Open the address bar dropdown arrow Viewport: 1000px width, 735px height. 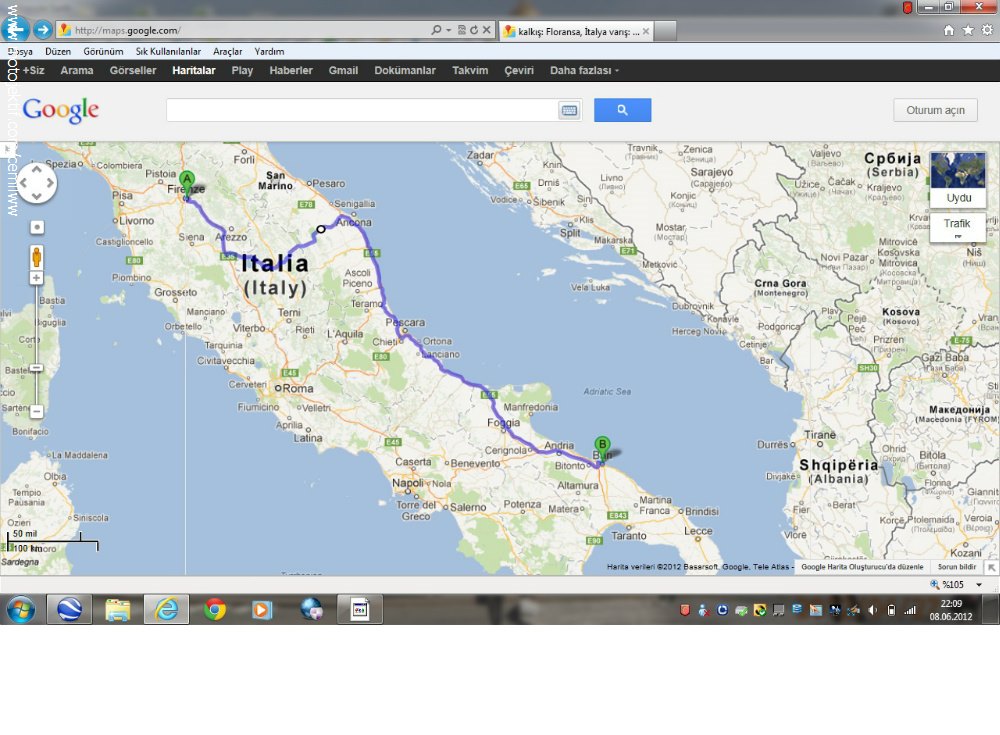[448, 30]
